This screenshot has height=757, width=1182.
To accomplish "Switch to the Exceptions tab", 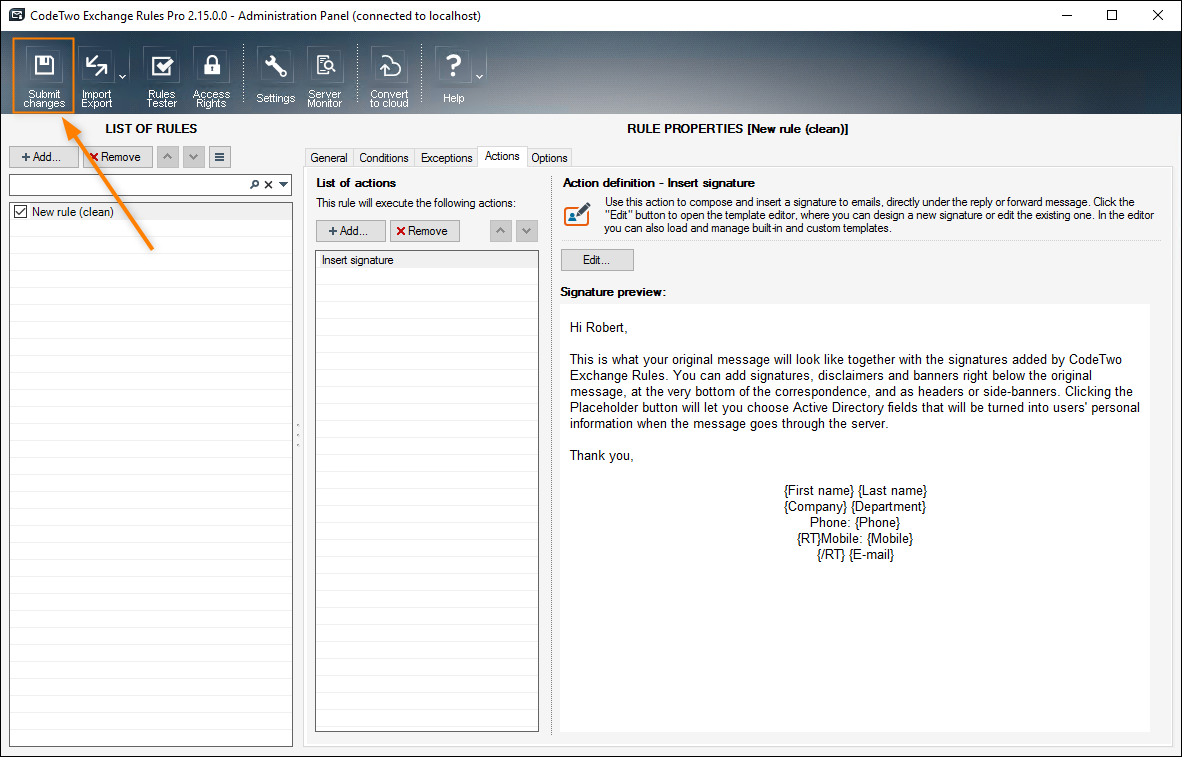I will 446,158.
